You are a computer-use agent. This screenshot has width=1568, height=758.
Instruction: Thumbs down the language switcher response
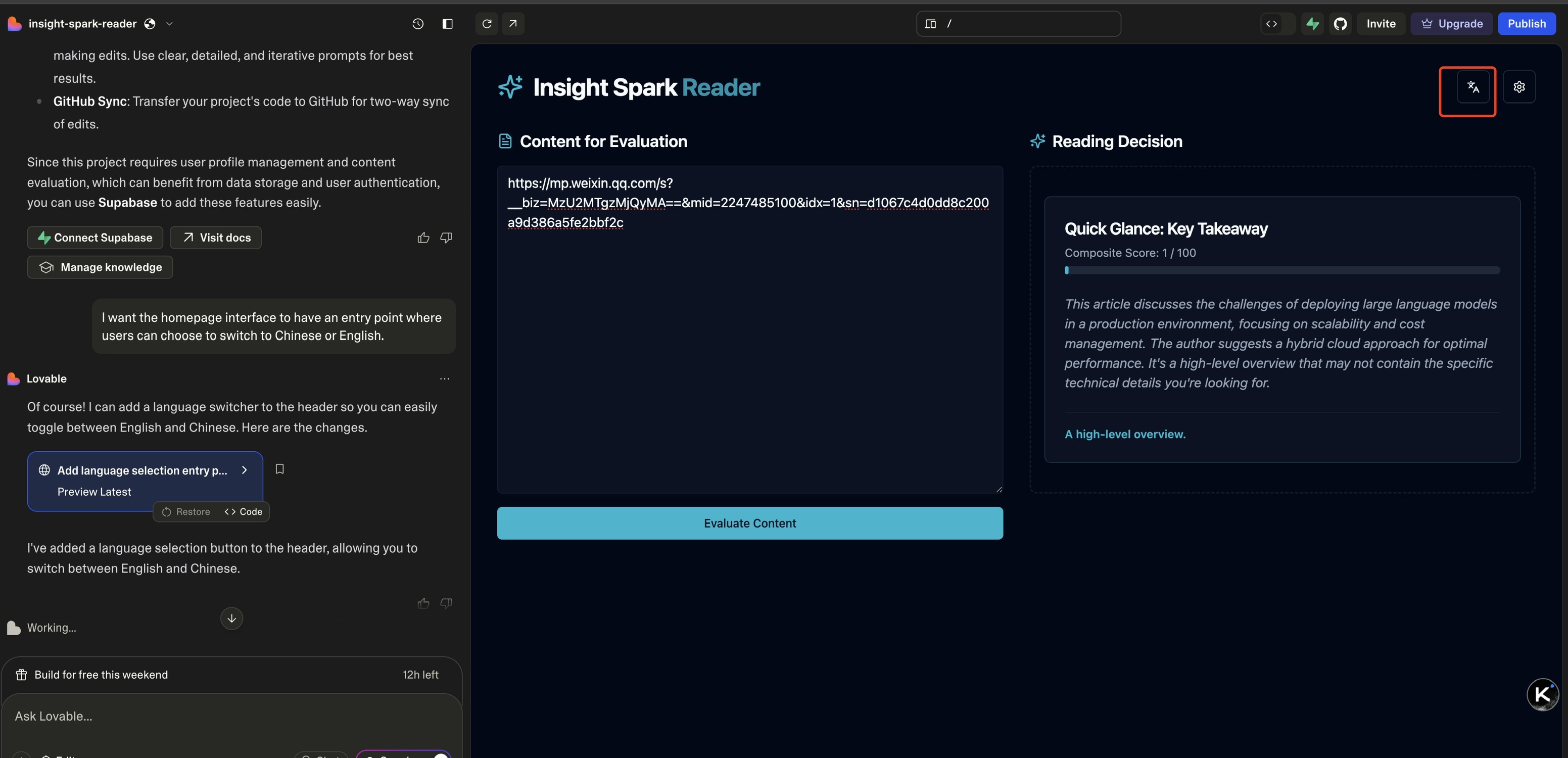[446, 603]
